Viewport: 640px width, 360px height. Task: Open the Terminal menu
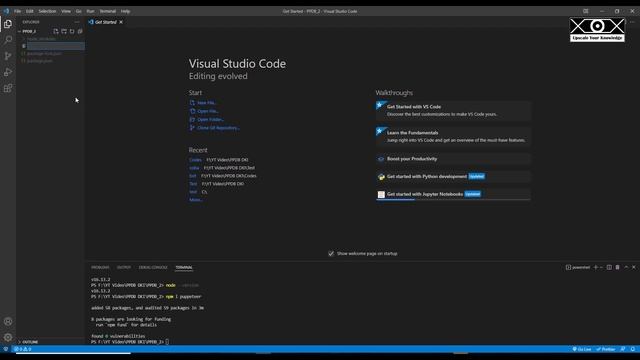[x=108, y=11]
